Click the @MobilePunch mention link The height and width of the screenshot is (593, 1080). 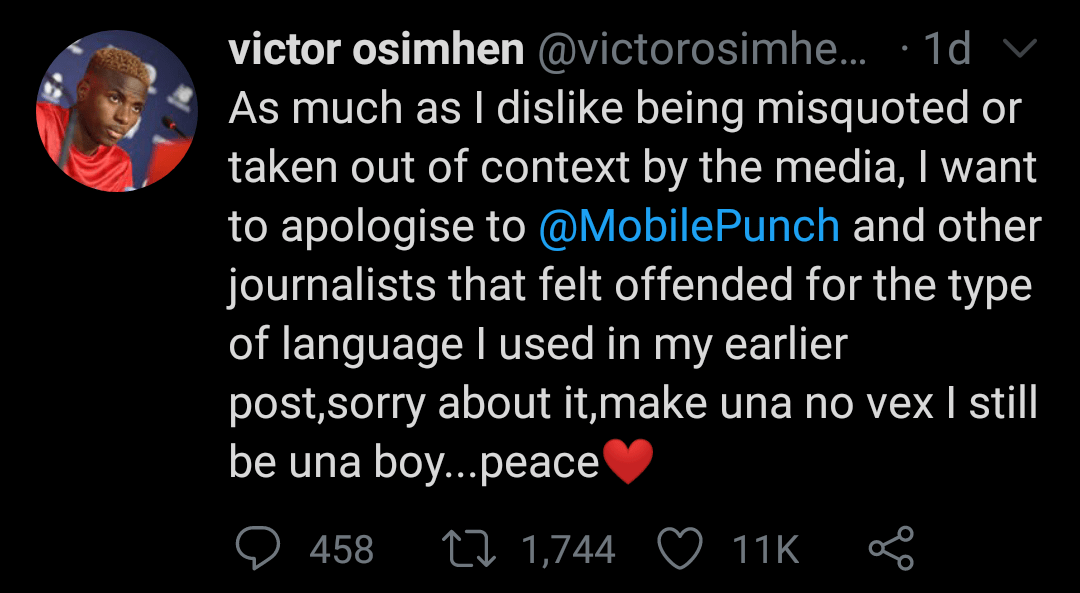[688, 226]
